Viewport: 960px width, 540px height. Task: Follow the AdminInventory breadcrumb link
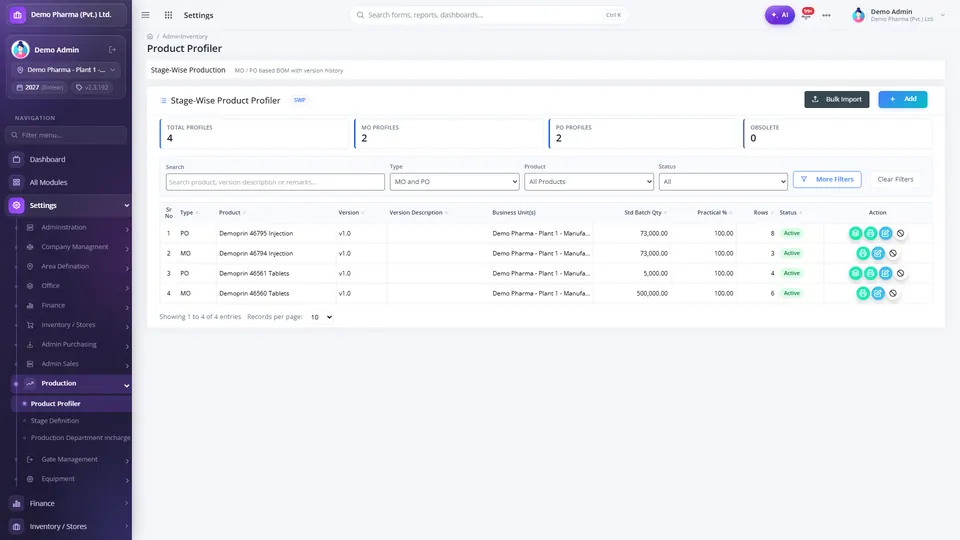185,37
